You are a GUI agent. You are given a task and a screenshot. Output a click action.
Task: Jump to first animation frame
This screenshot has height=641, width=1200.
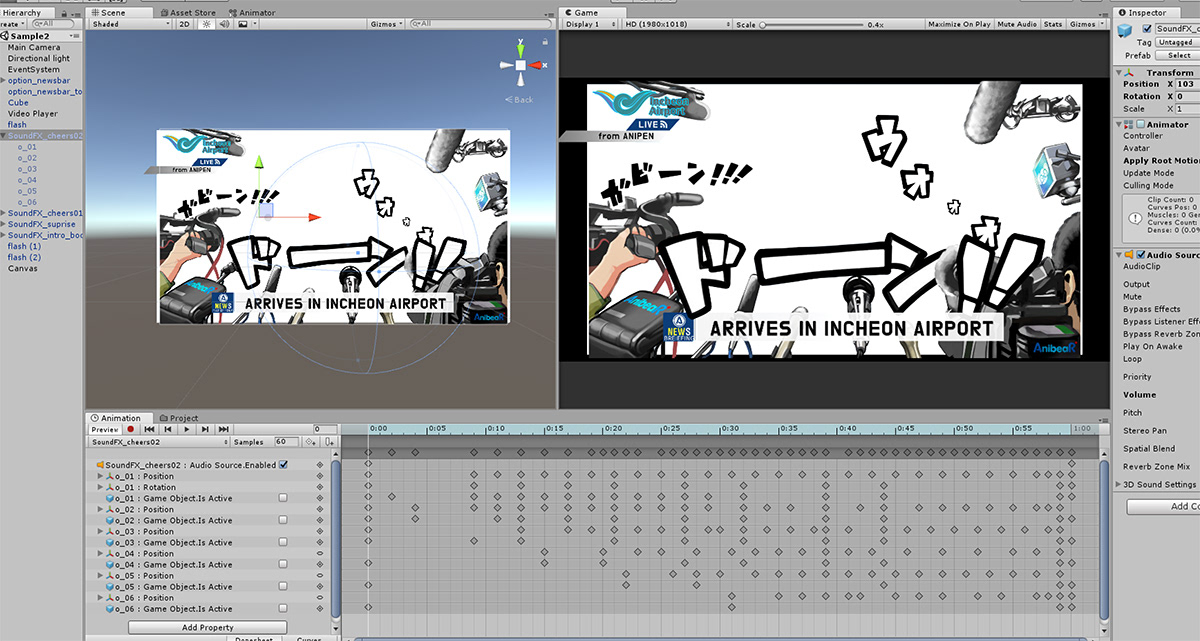(x=149, y=429)
